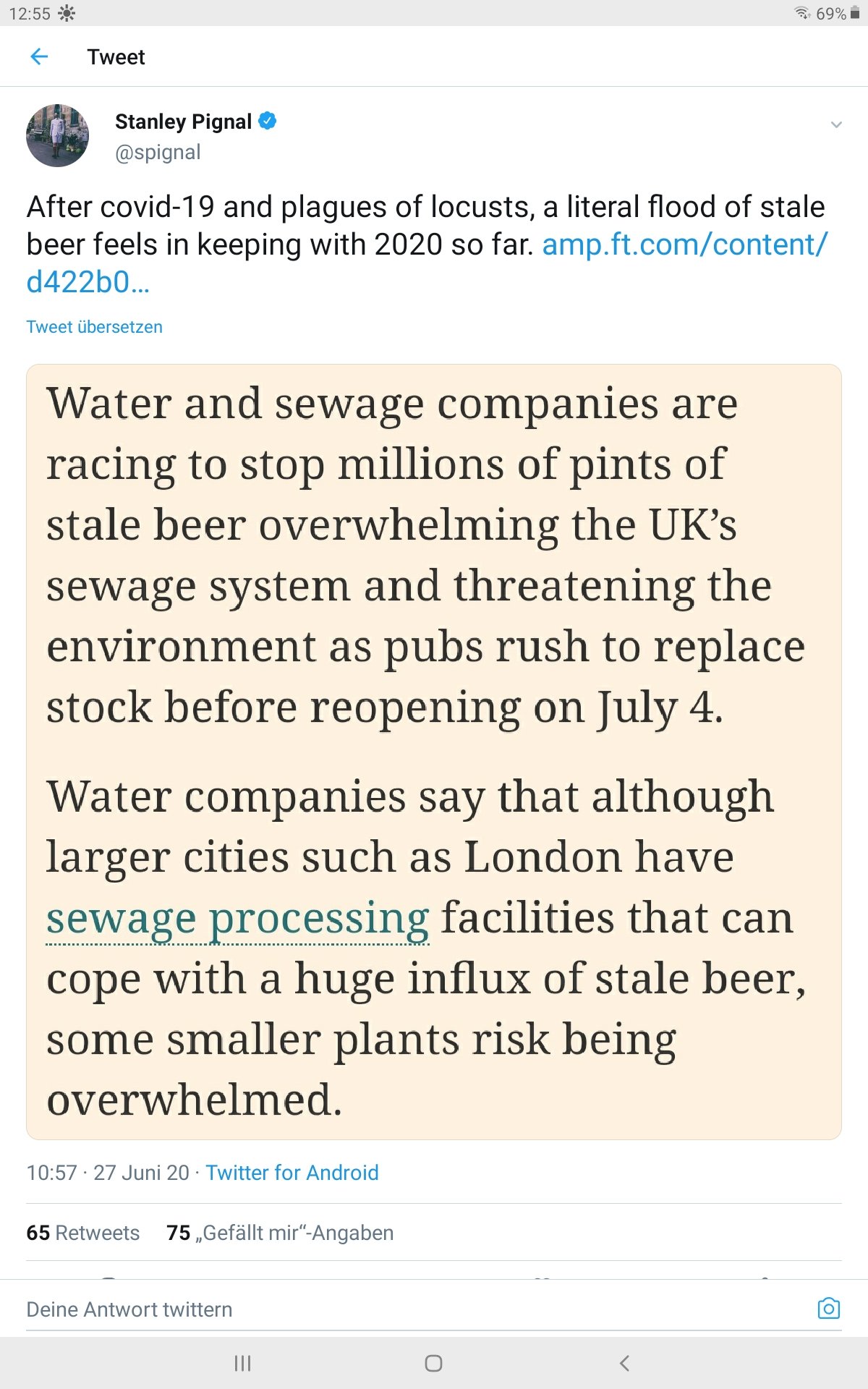View the 65 Retweets list
868x1389 pixels.
point(82,1233)
